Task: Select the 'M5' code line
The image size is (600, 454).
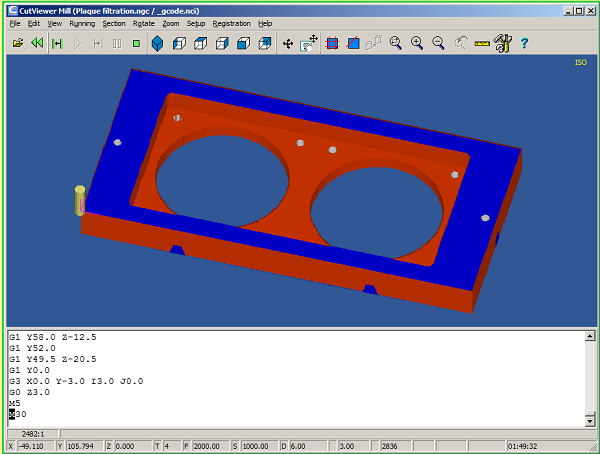Action: coord(15,403)
